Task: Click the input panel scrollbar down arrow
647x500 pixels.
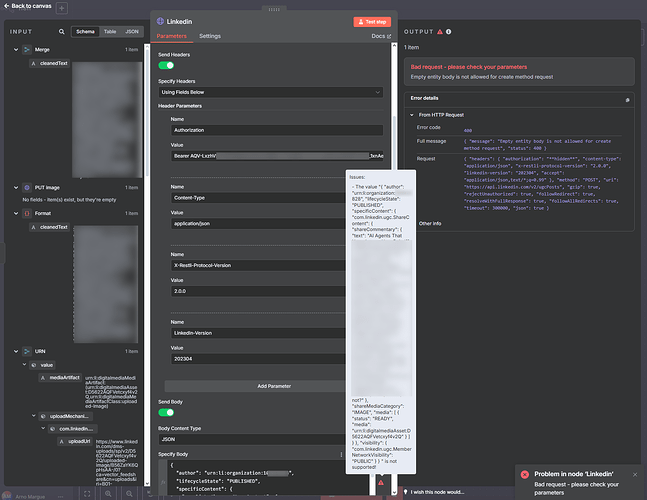Action: 147,483
